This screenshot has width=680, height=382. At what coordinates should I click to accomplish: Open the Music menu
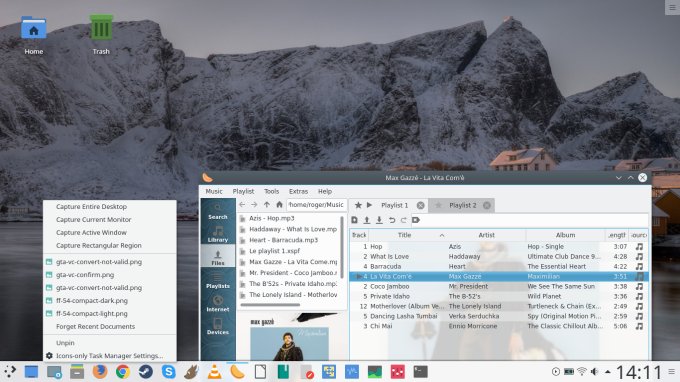coord(214,191)
